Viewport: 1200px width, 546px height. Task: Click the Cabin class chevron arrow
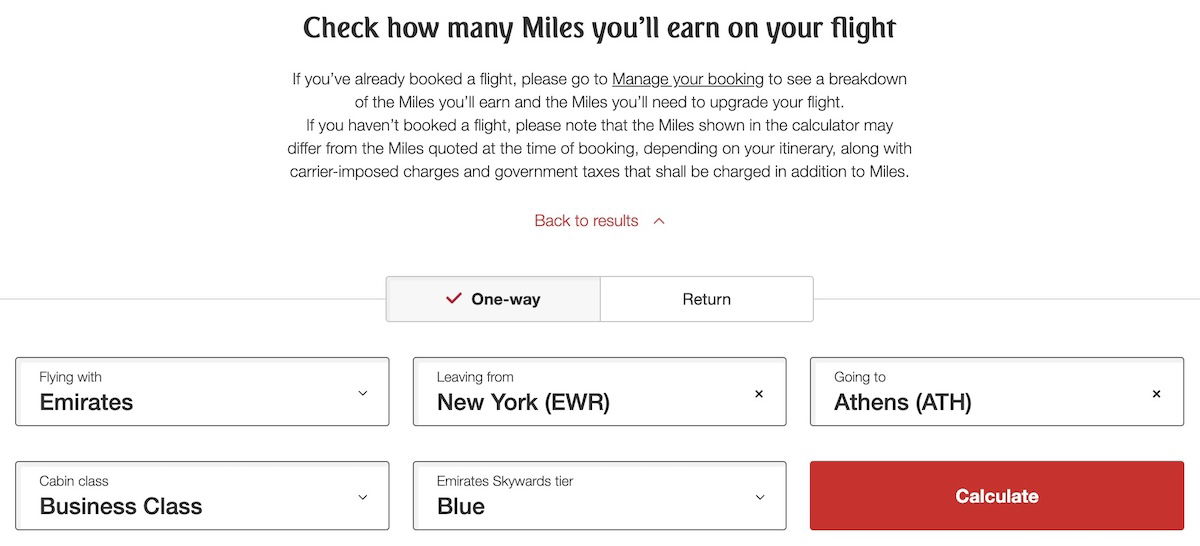(x=362, y=497)
